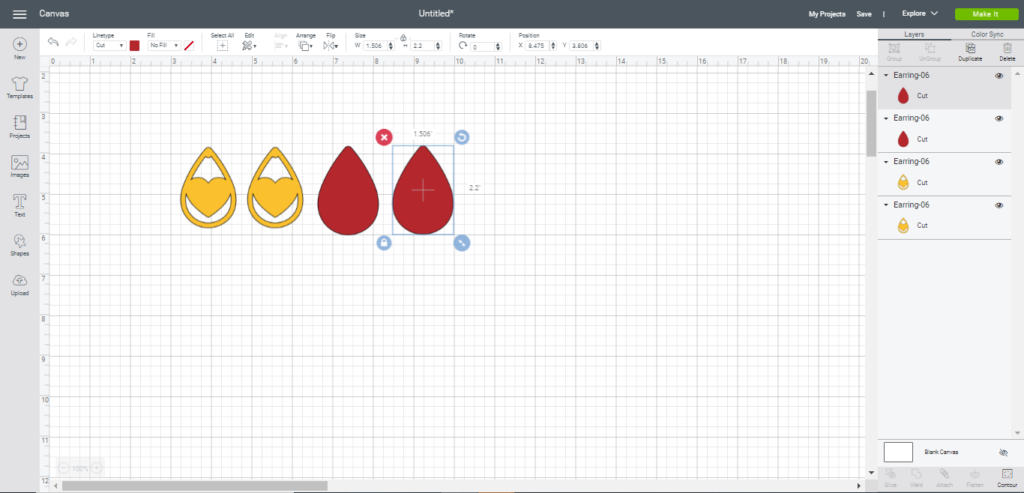Viewport: 1024px width, 493px height.
Task: Click the Upload icon
Action: [19, 284]
